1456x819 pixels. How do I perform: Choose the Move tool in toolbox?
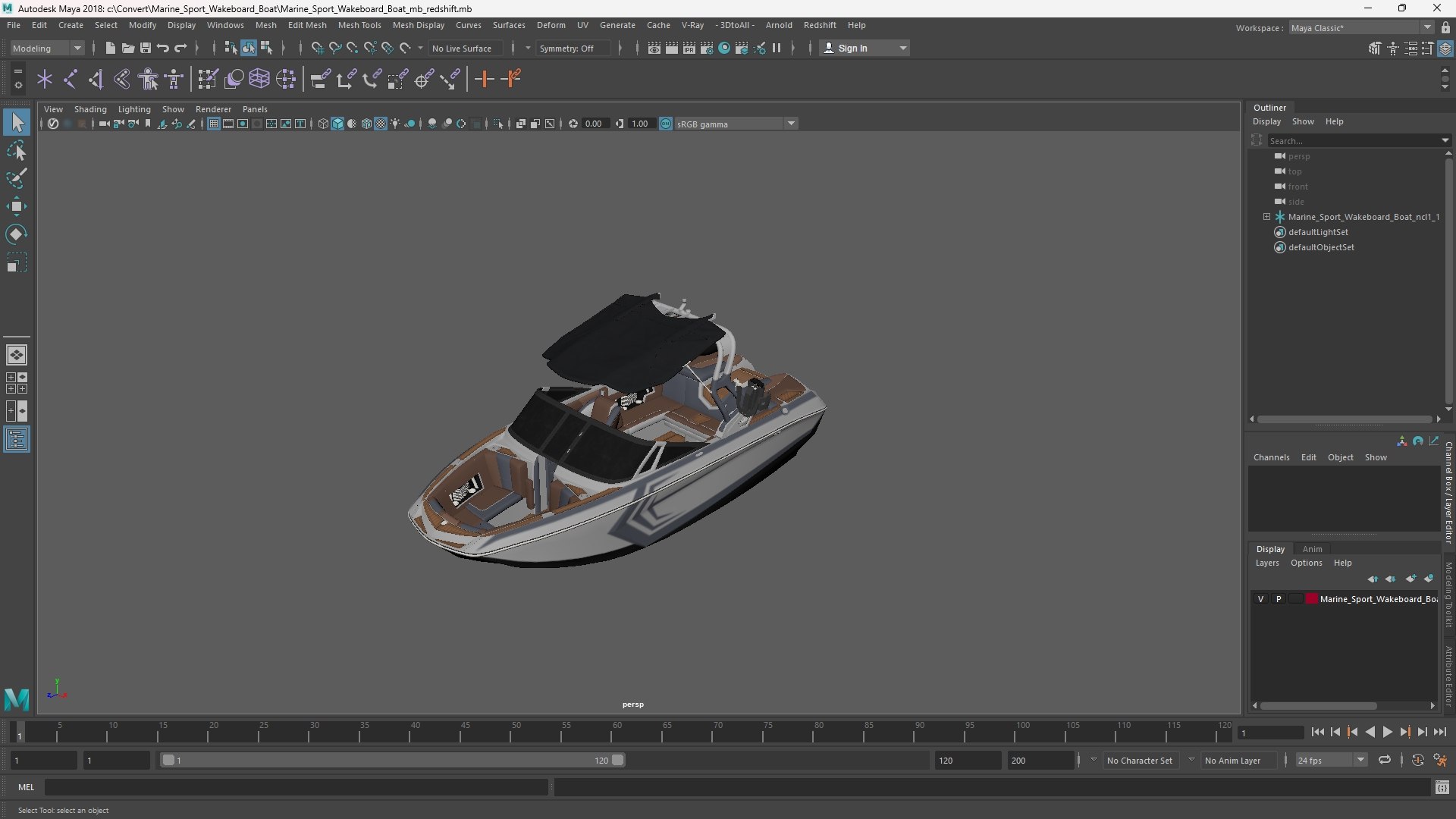[x=17, y=206]
